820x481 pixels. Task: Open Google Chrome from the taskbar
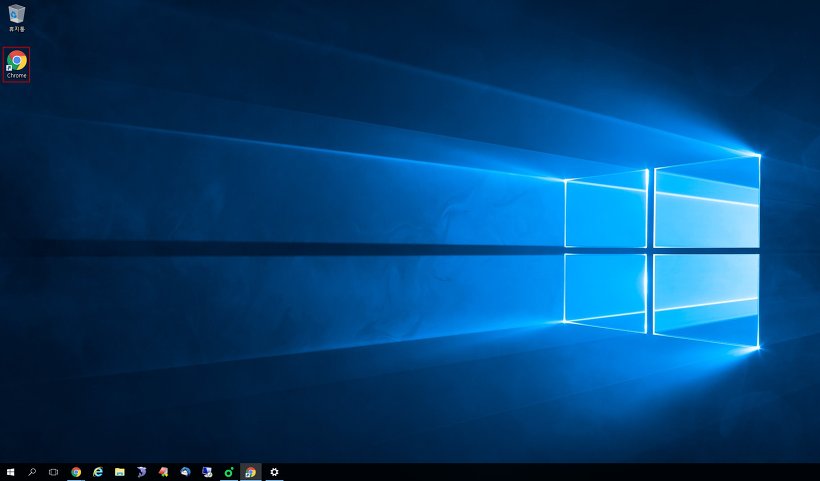(76, 472)
